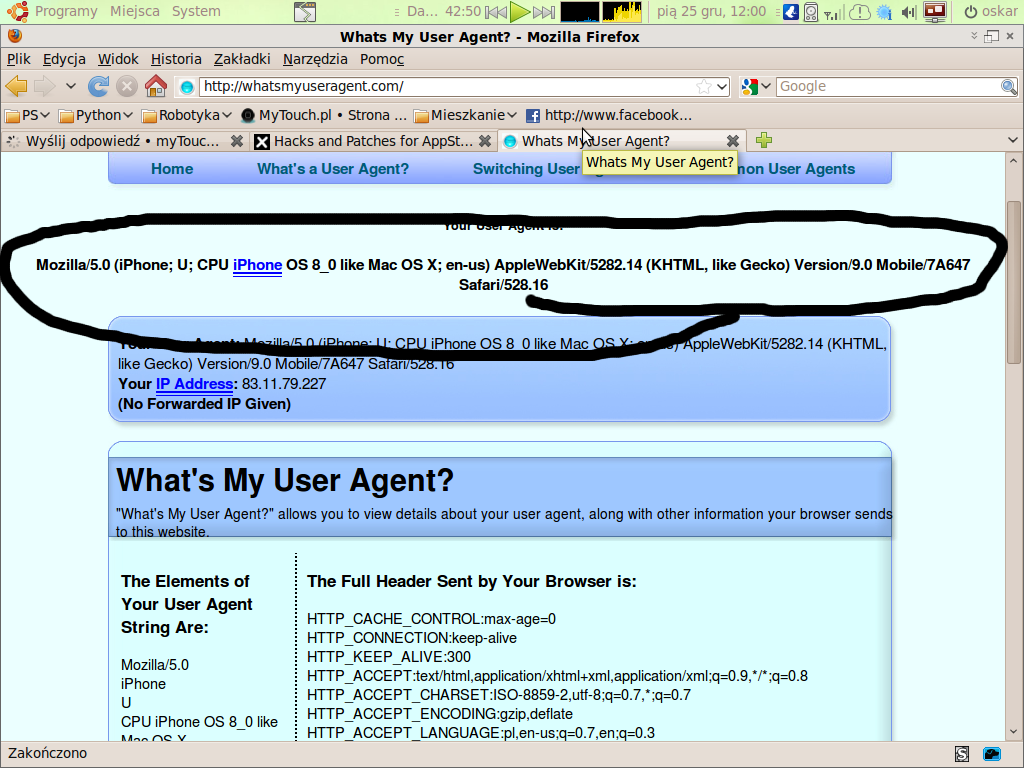This screenshot has width=1024, height=768.
Task: Click the blue gear info tray icon
Action: [x=884, y=12]
